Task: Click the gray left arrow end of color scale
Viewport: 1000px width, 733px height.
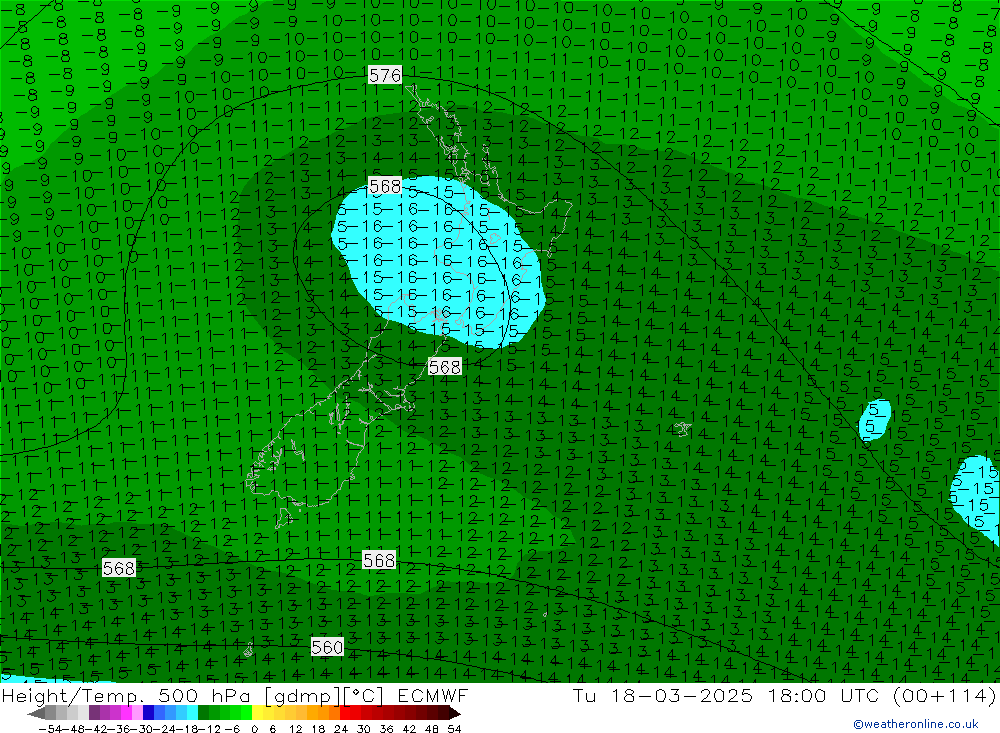Action: (36, 713)
